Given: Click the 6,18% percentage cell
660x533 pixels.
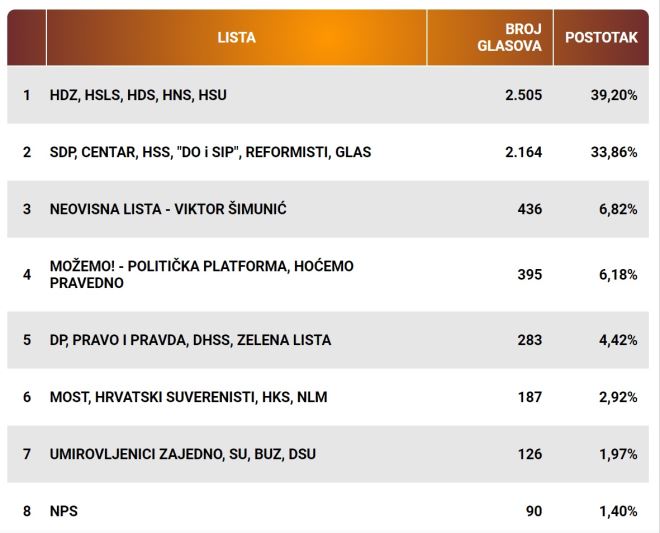Looking at the screenshot, I should point(618,274).
